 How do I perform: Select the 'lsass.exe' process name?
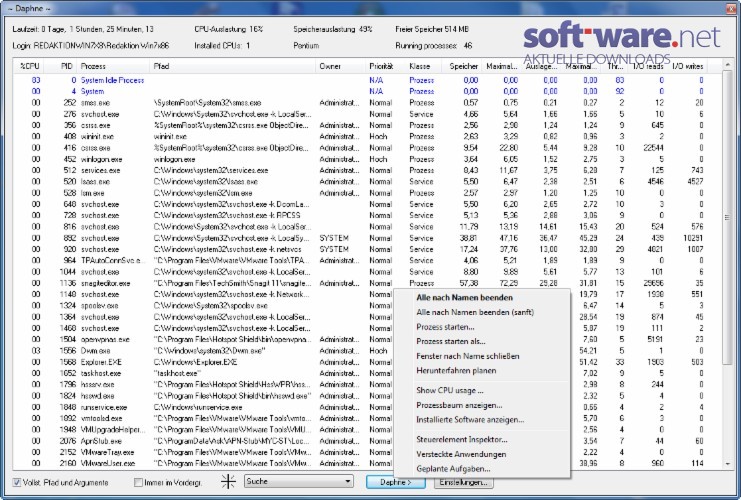coord(95,181)
